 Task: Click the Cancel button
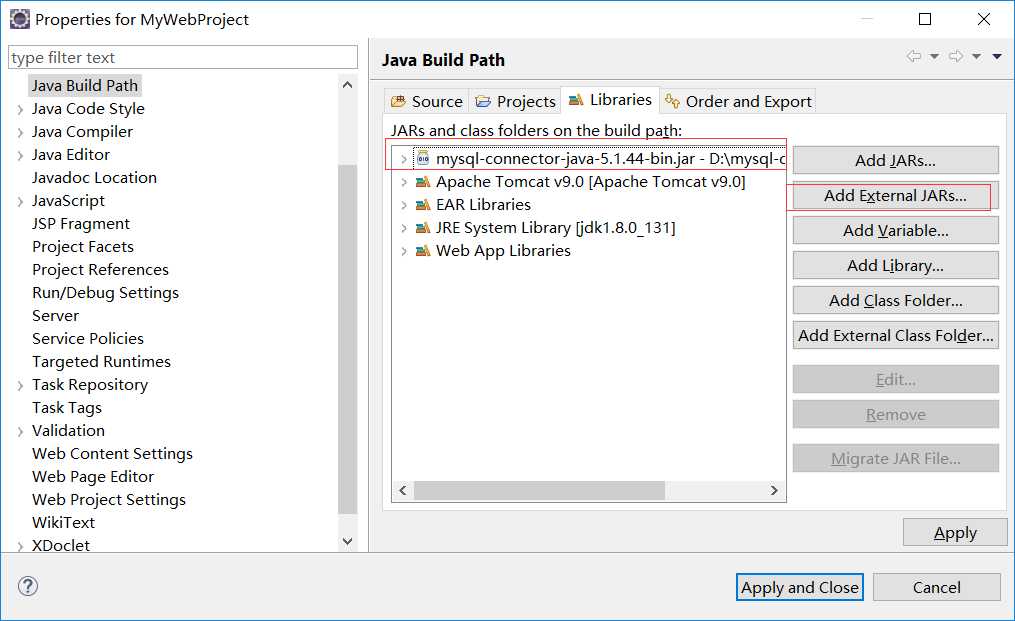(x=937, y=587)
